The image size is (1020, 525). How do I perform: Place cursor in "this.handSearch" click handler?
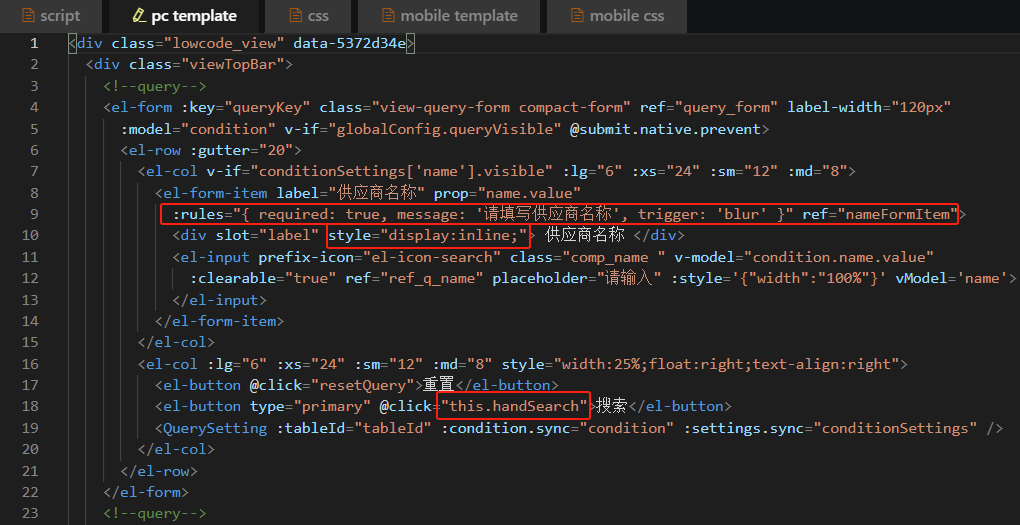point(515,406)
